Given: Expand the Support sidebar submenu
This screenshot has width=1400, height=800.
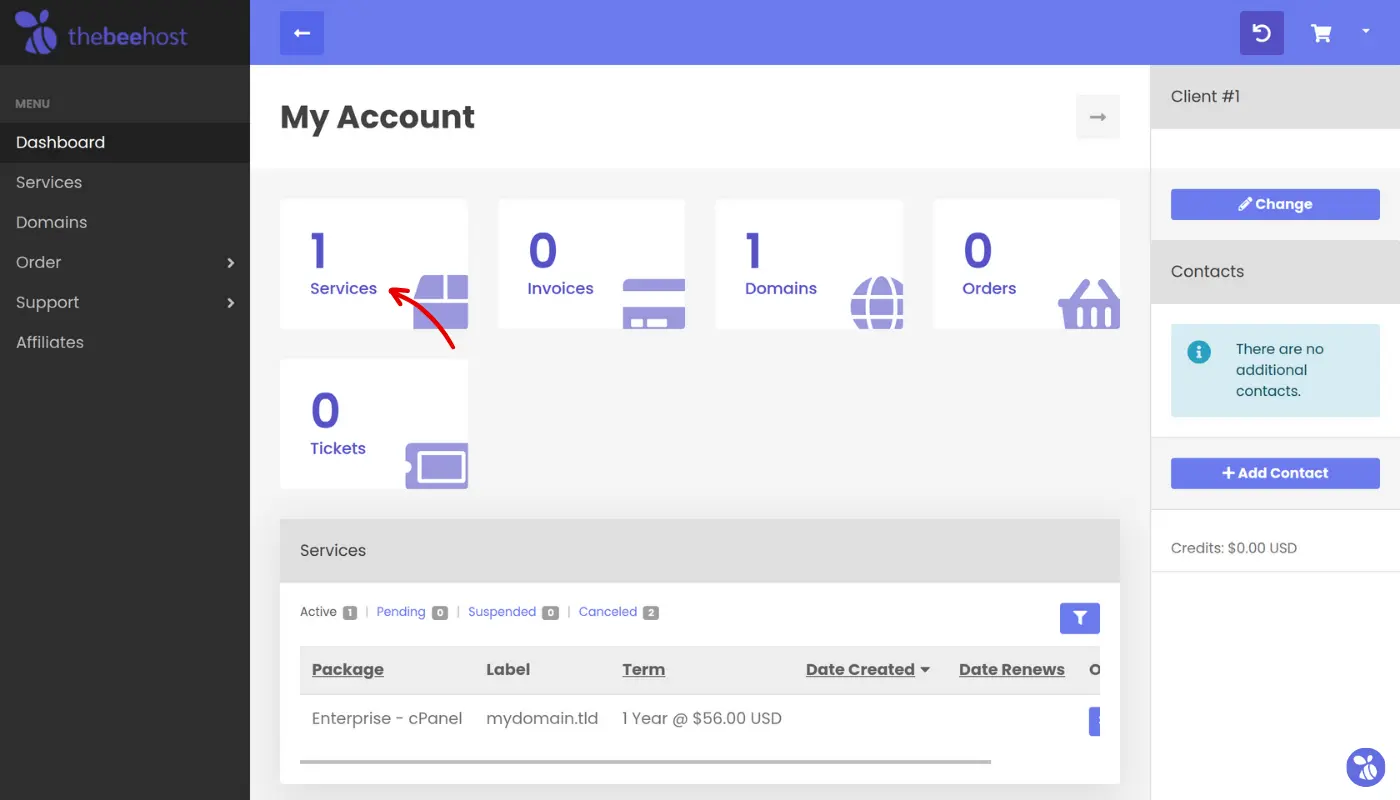Looking at the screenshot, I should click(231, 303).
